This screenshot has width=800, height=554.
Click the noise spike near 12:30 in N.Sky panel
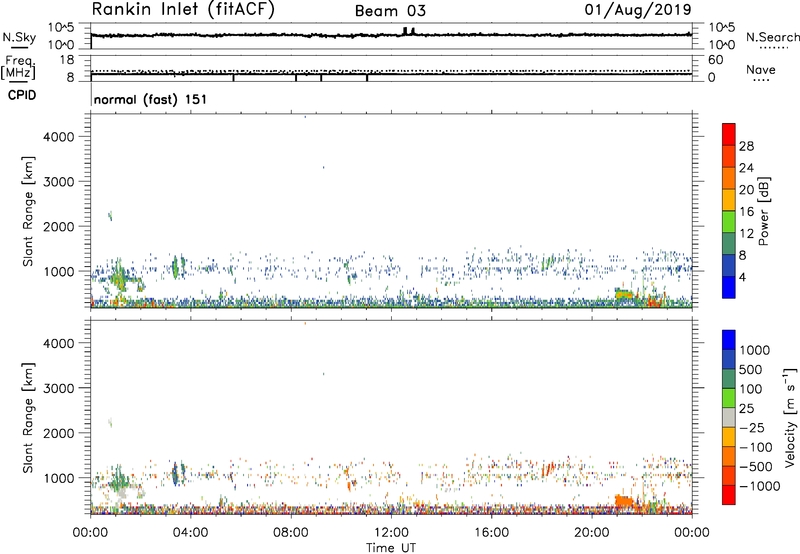pos(405,31)
